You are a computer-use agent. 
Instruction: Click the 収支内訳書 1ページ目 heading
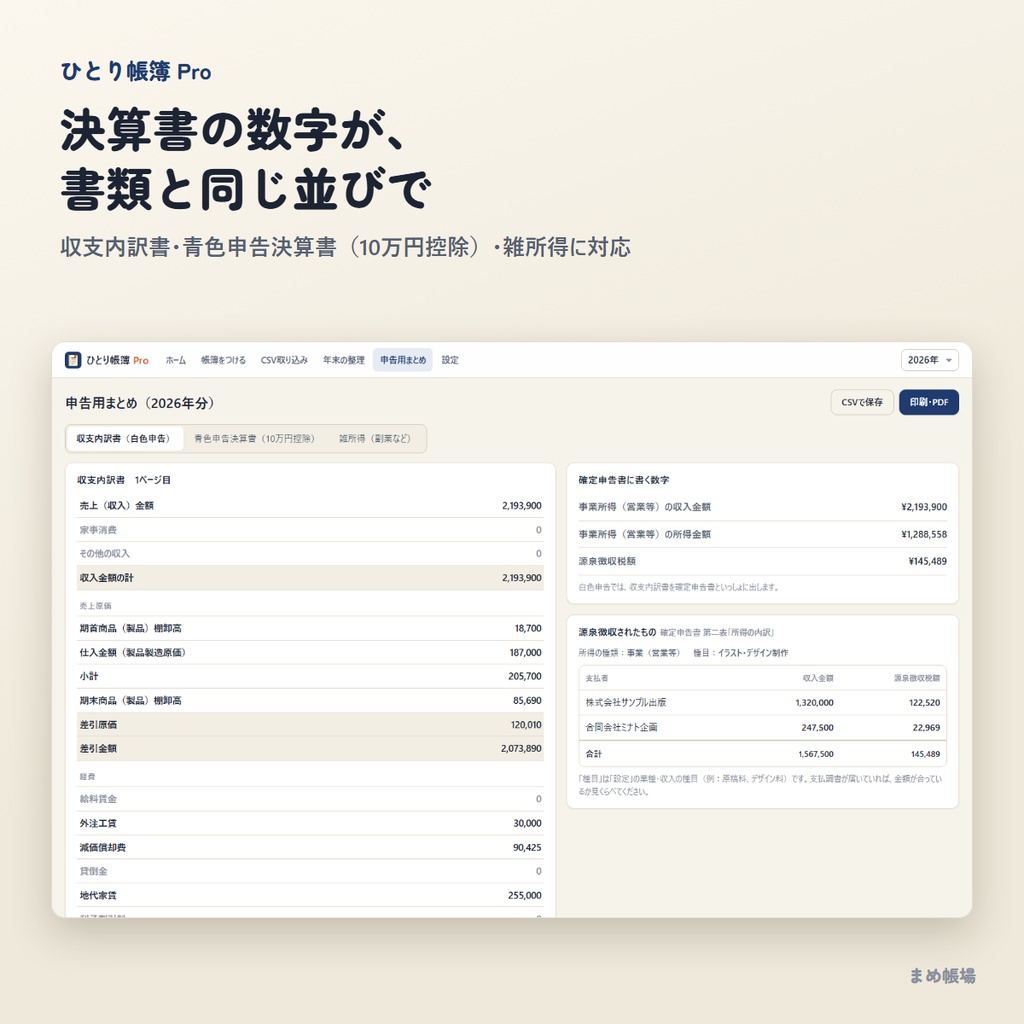(124, 480)
